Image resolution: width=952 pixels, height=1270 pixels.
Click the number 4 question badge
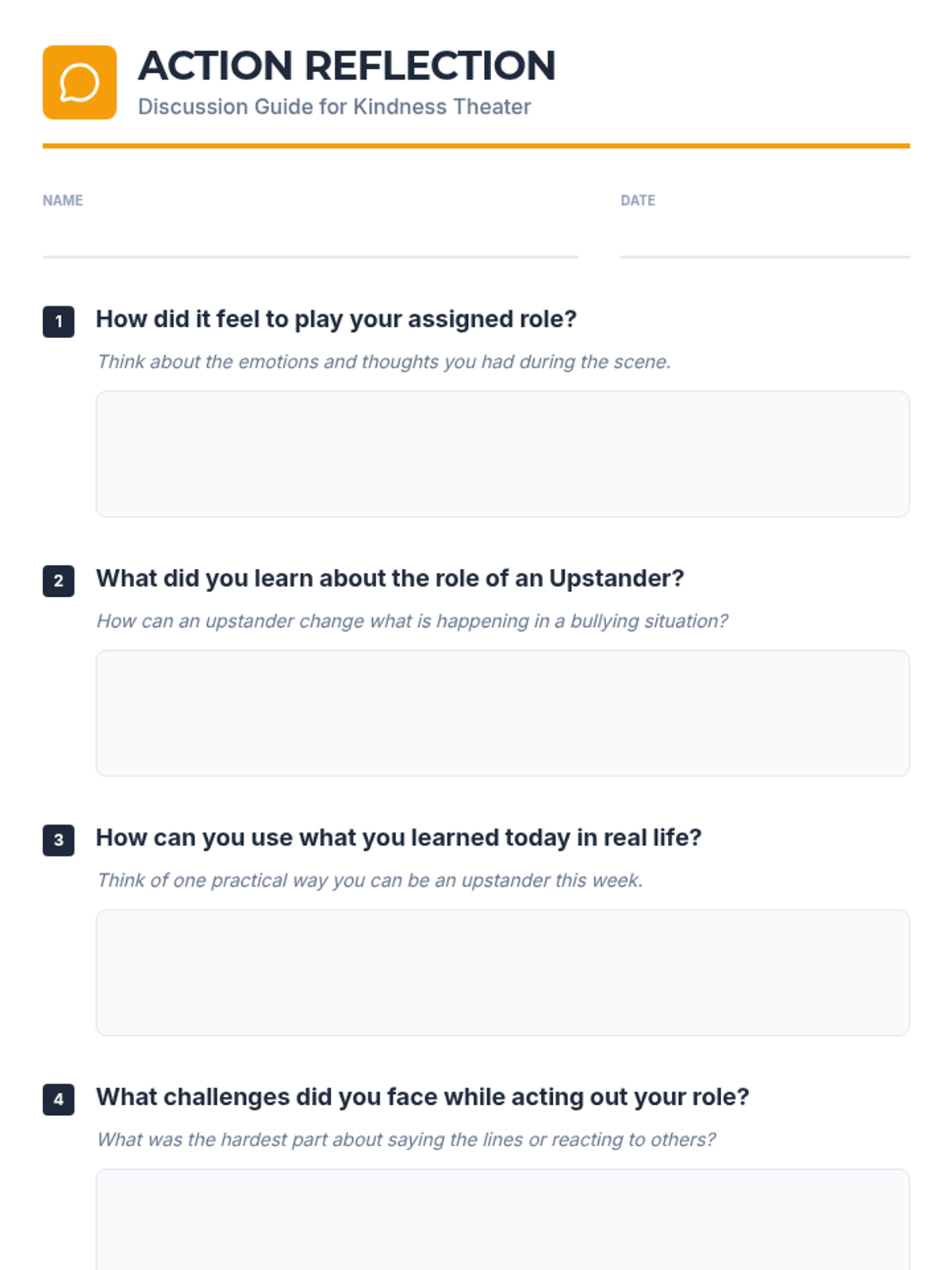pyautogui.click(x=59, y=1099)
